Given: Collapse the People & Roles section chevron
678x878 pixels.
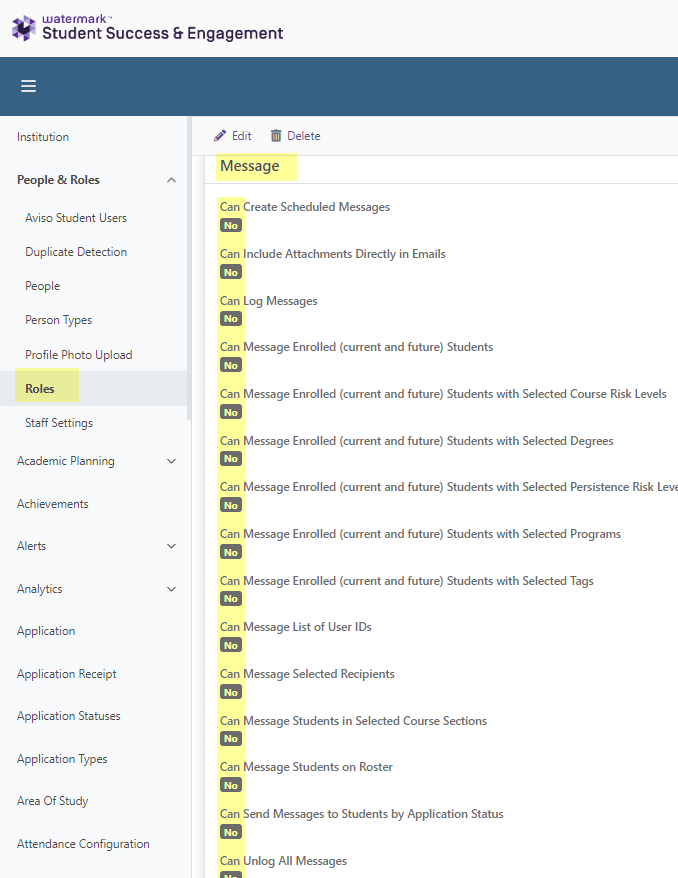Looking at the screenshot, I should (x=171, y=180).
